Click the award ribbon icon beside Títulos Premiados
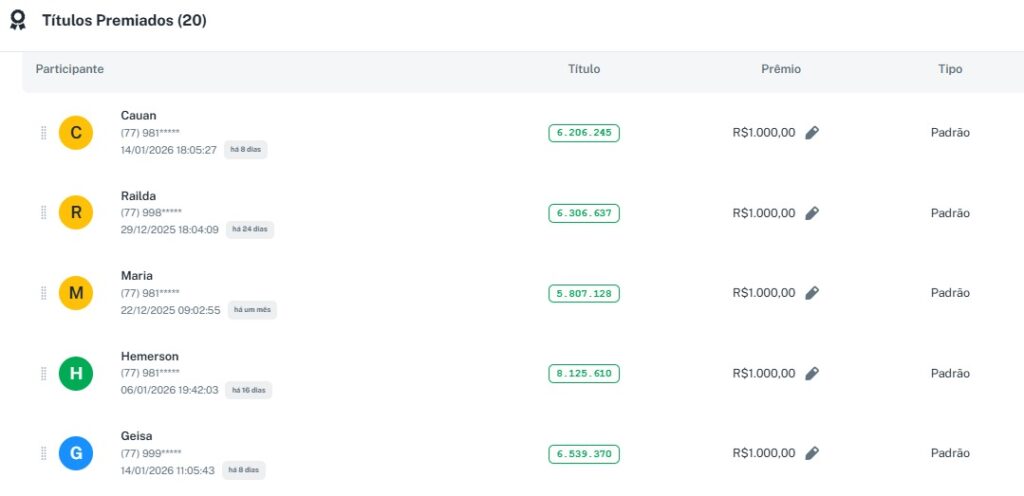The image size is (1024, 496). [18, 21]
